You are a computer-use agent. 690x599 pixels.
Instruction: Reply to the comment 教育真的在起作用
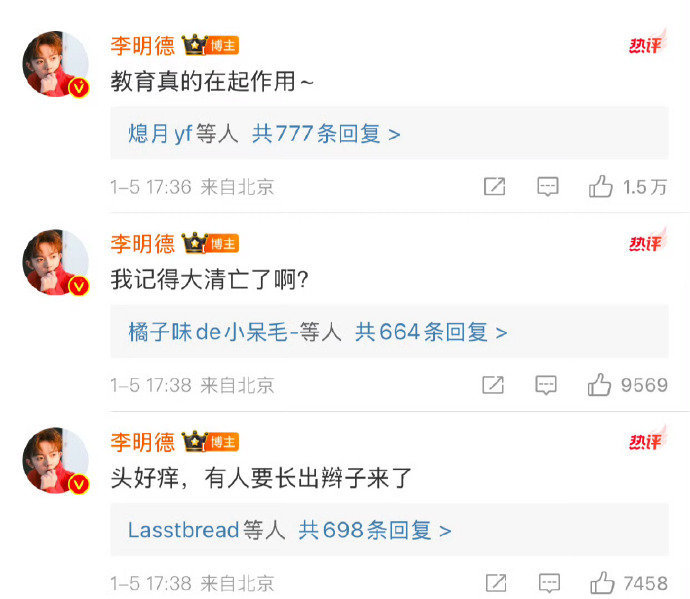click(548, 187)
